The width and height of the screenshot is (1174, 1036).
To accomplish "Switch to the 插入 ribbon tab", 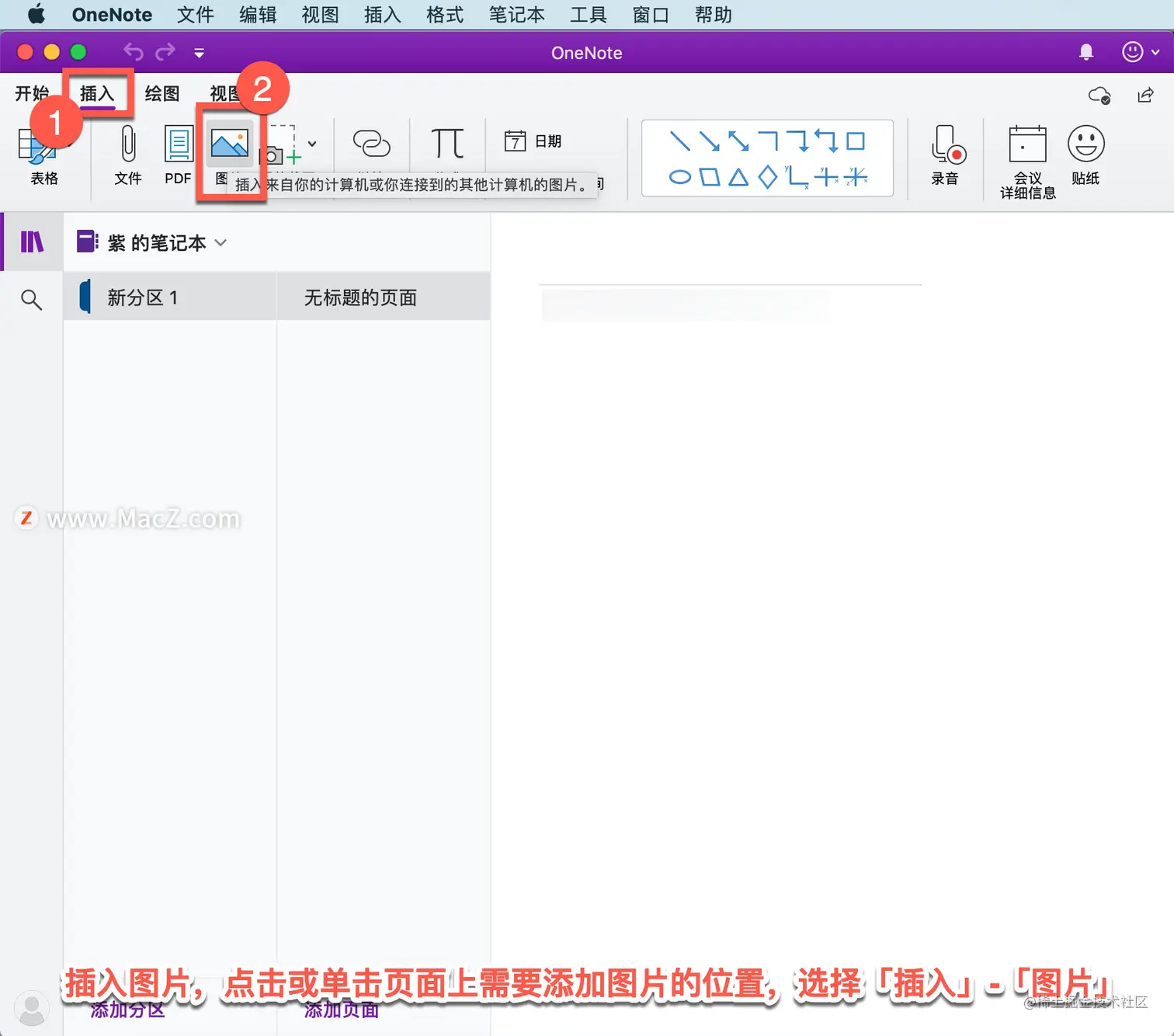I will tap(97, 93).
